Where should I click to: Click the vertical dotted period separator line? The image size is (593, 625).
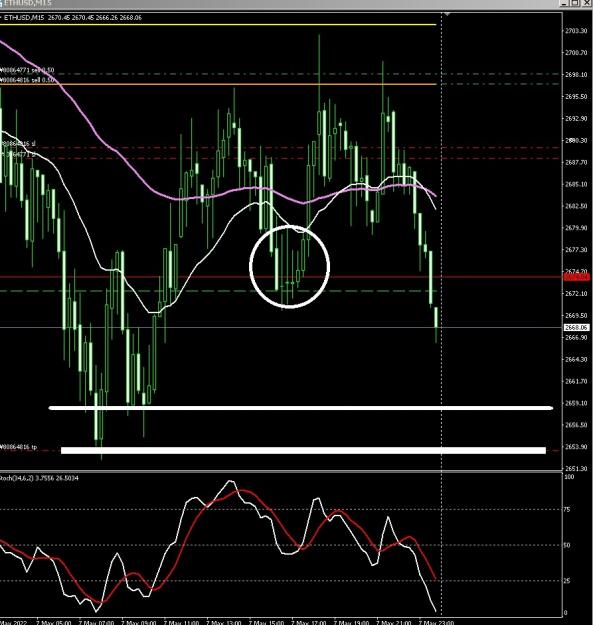pos(441,315)
